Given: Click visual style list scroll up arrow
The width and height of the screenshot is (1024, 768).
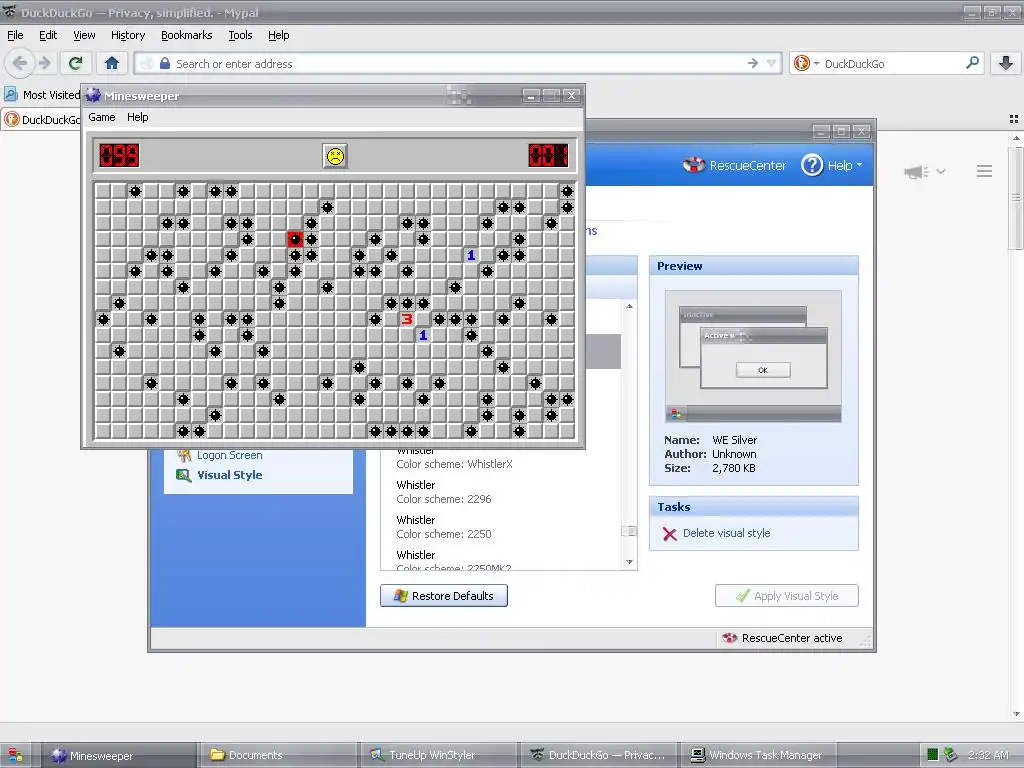Looking at the screenshot, I should click(x=630, y=306).
